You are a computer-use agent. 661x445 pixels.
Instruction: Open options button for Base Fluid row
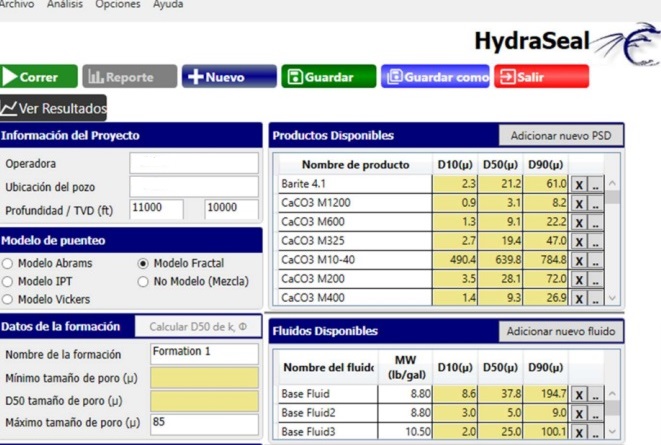tap(596, 396)
